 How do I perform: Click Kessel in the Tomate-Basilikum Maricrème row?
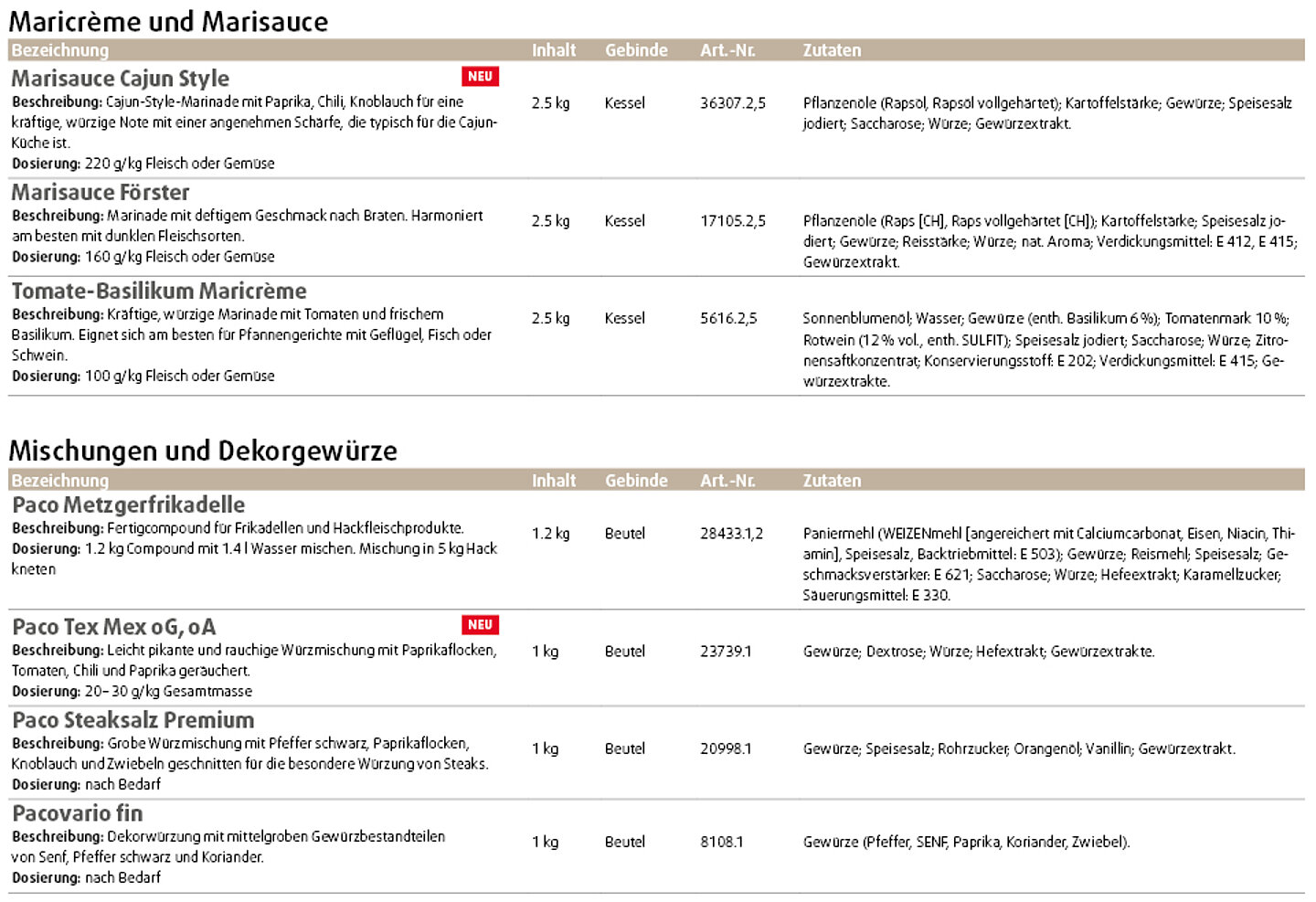(624, 319)
